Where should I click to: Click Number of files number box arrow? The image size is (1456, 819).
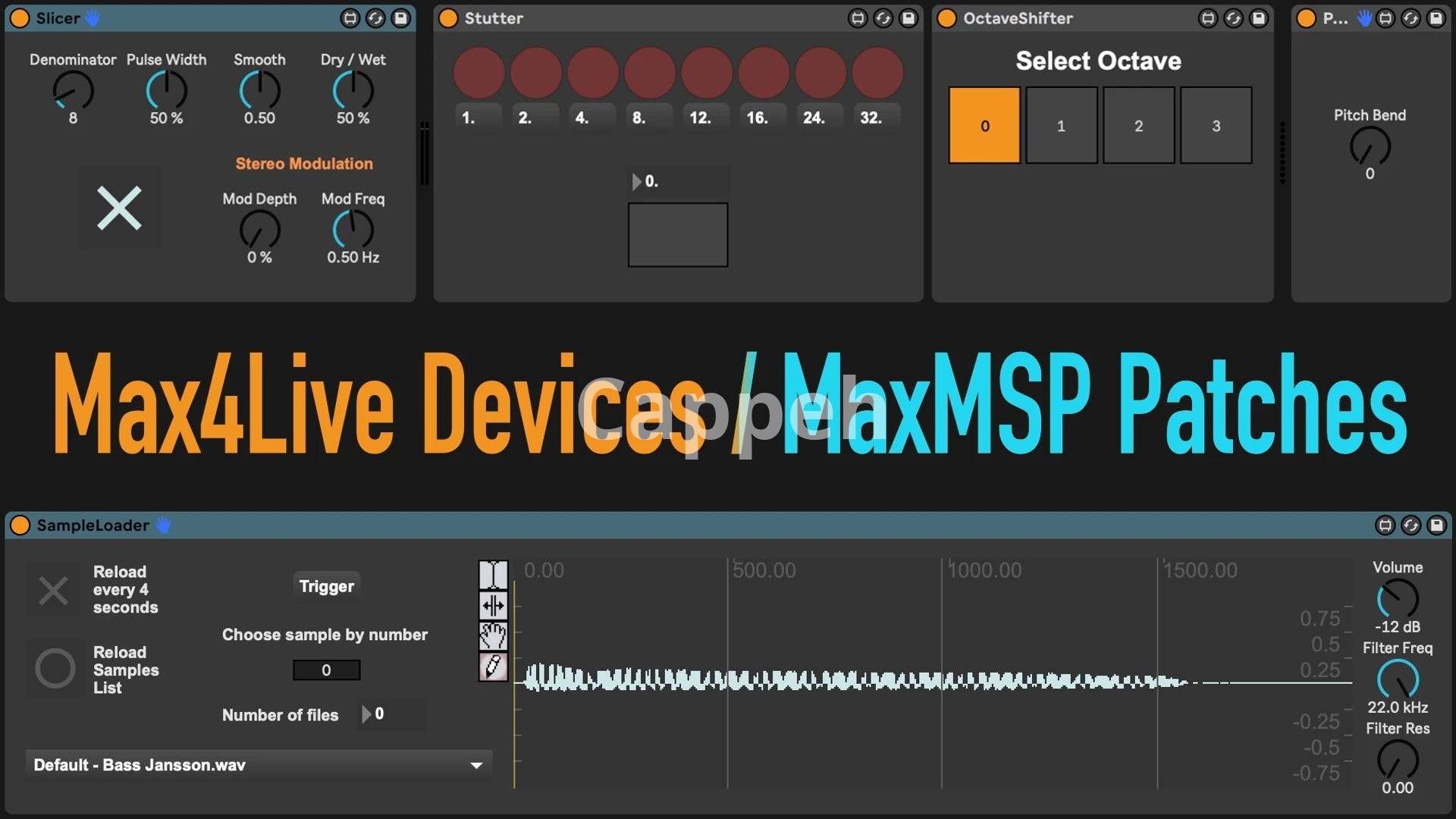pyautogui.click(x=366, y=714)
